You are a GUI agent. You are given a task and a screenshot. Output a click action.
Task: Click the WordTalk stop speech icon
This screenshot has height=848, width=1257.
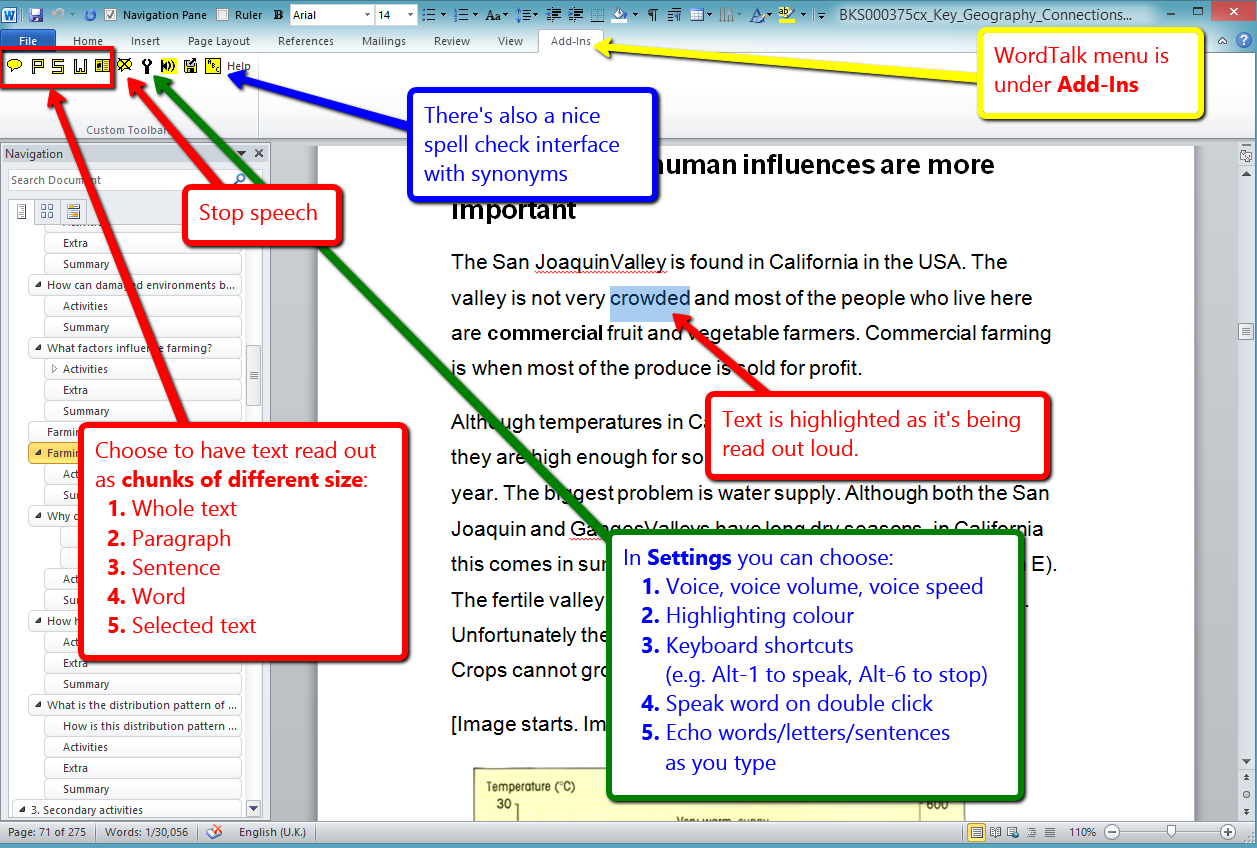click(125, 67)
